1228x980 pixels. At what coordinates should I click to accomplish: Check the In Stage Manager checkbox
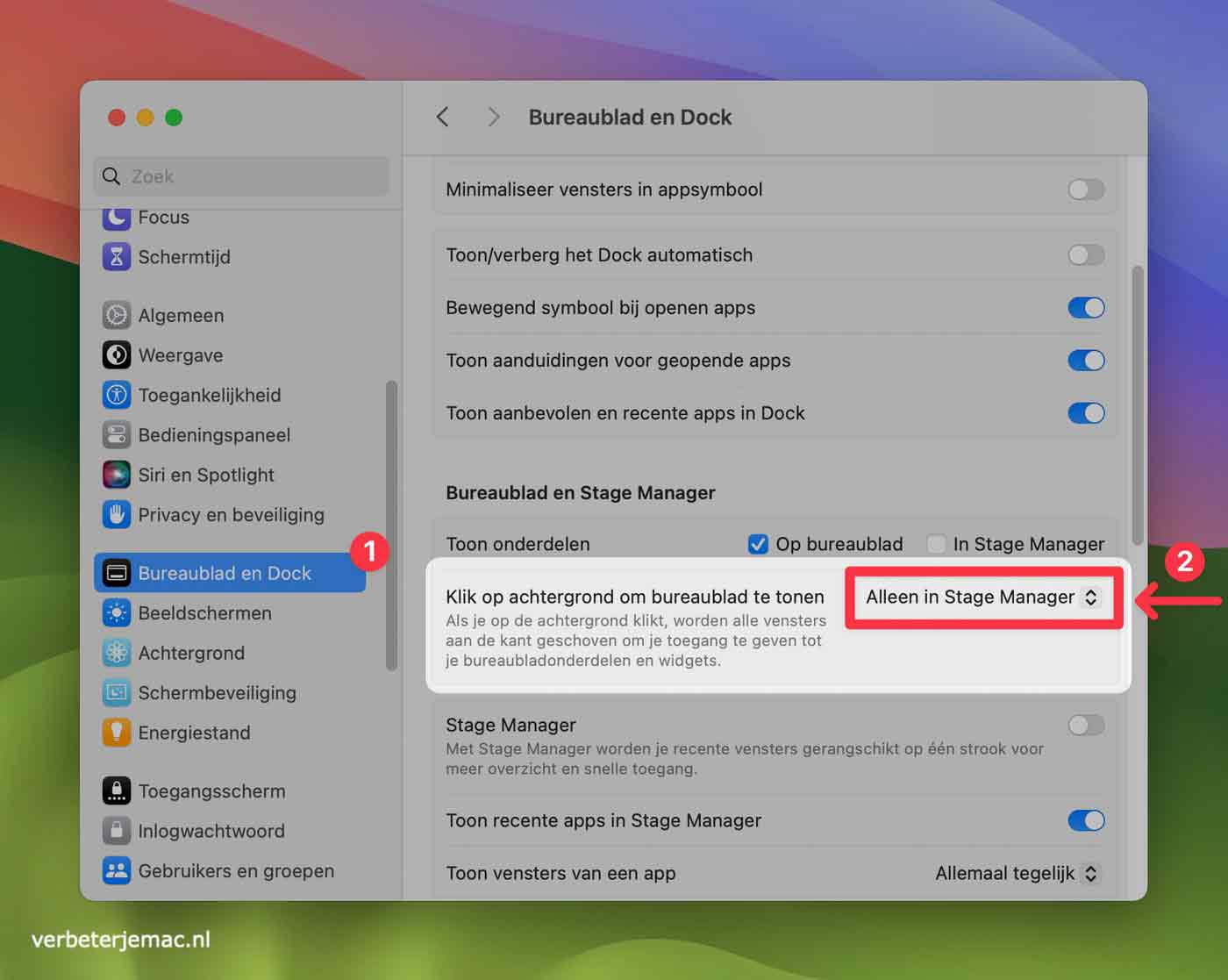(x=936, y=544)
